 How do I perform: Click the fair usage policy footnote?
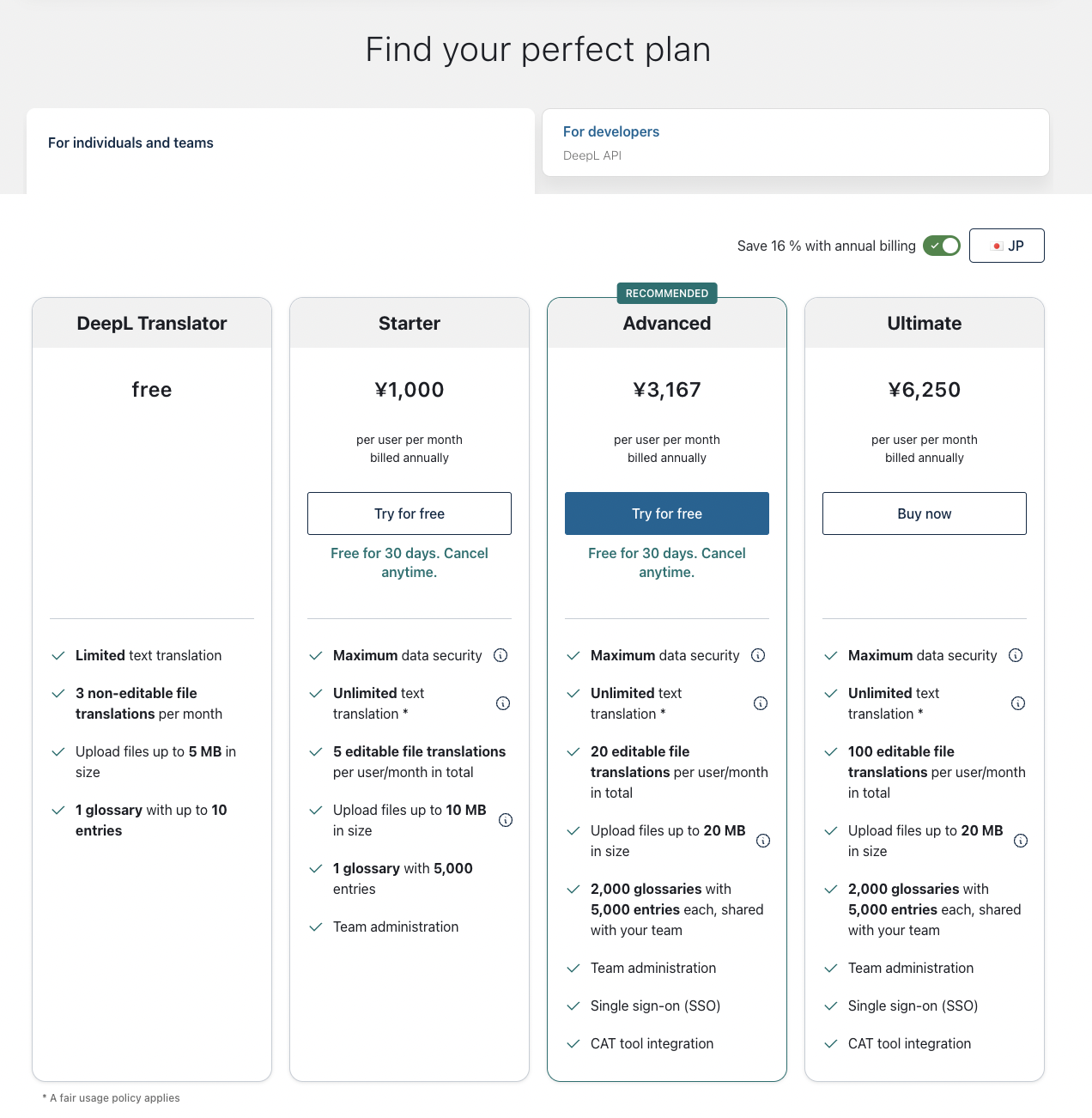112,1098
